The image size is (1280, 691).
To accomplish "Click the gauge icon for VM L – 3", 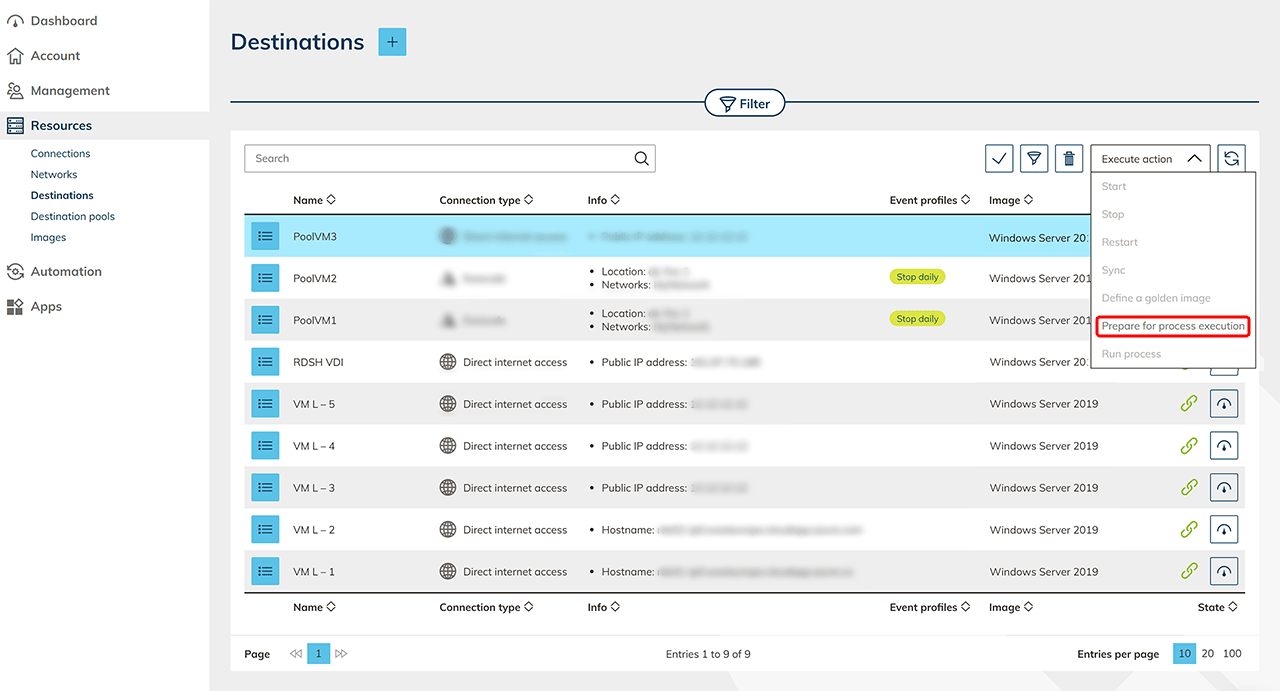I will [1224, 488].
